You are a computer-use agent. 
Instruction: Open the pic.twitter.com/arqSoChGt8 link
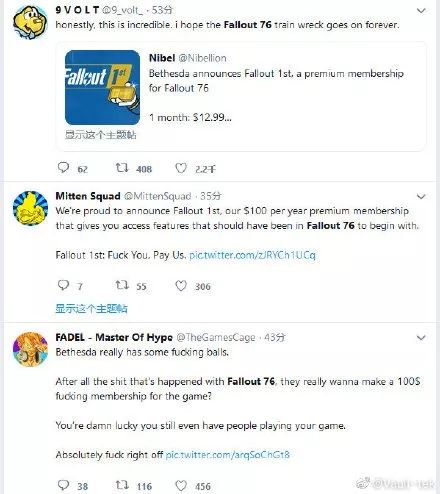pyautogui.click(x=227, y=455)
